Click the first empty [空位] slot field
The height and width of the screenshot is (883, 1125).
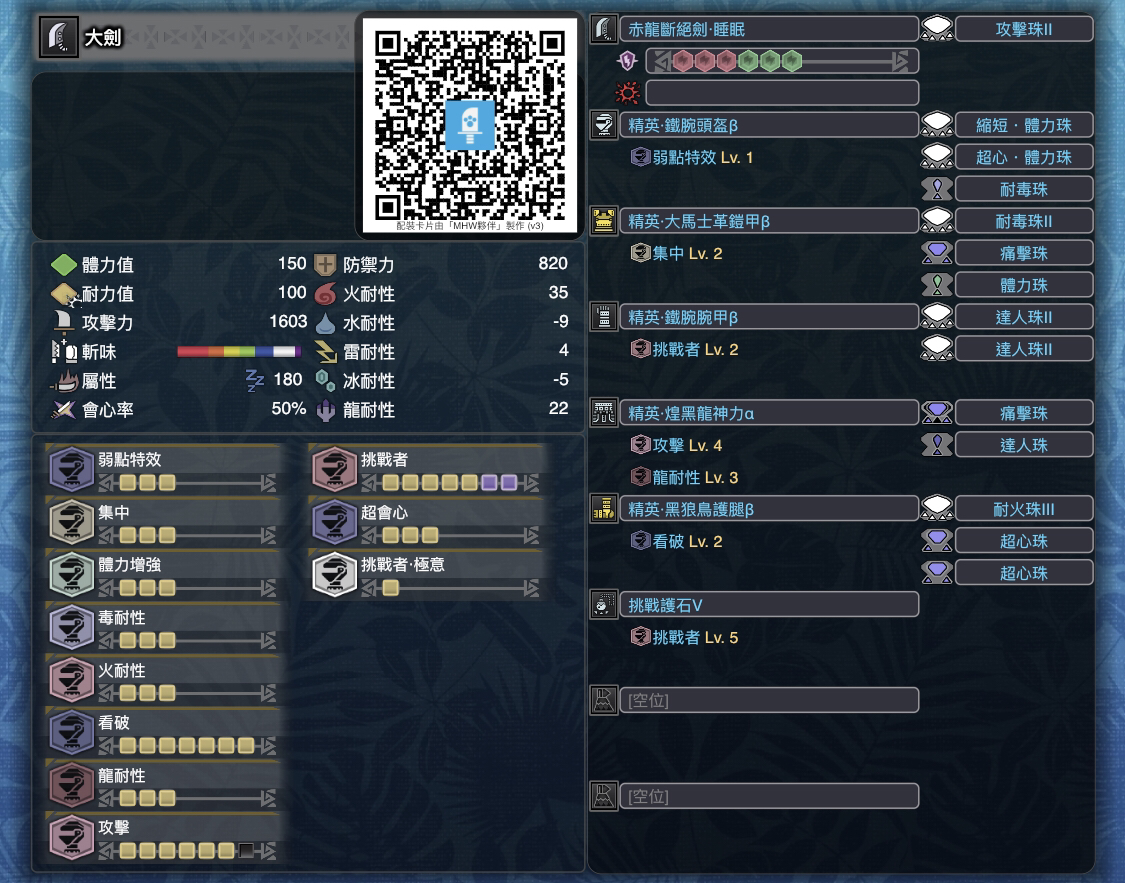pos(769,700)
